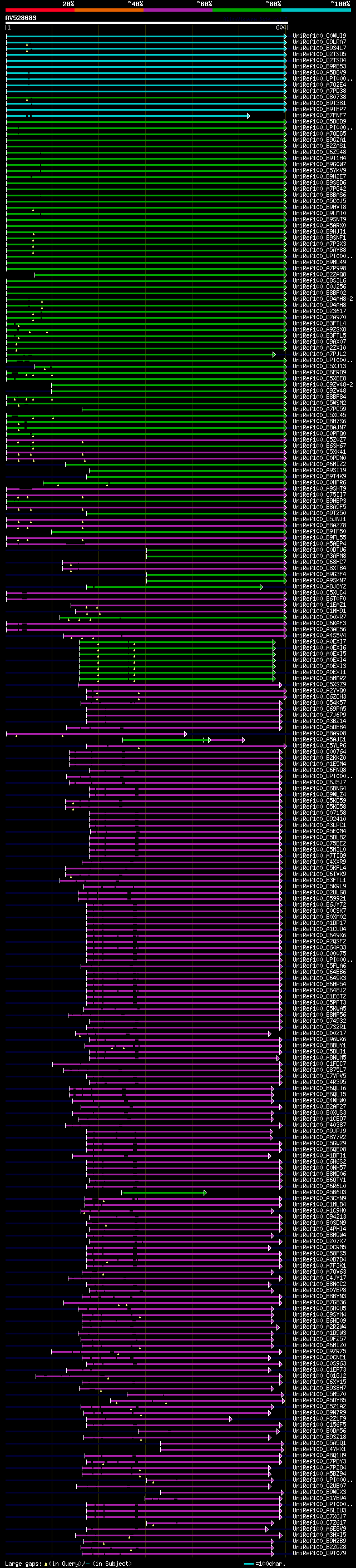Viewport: 356px width, 1568px height.
Task: Click the orange ~40% identity legend segment
Action: (110, 11)
